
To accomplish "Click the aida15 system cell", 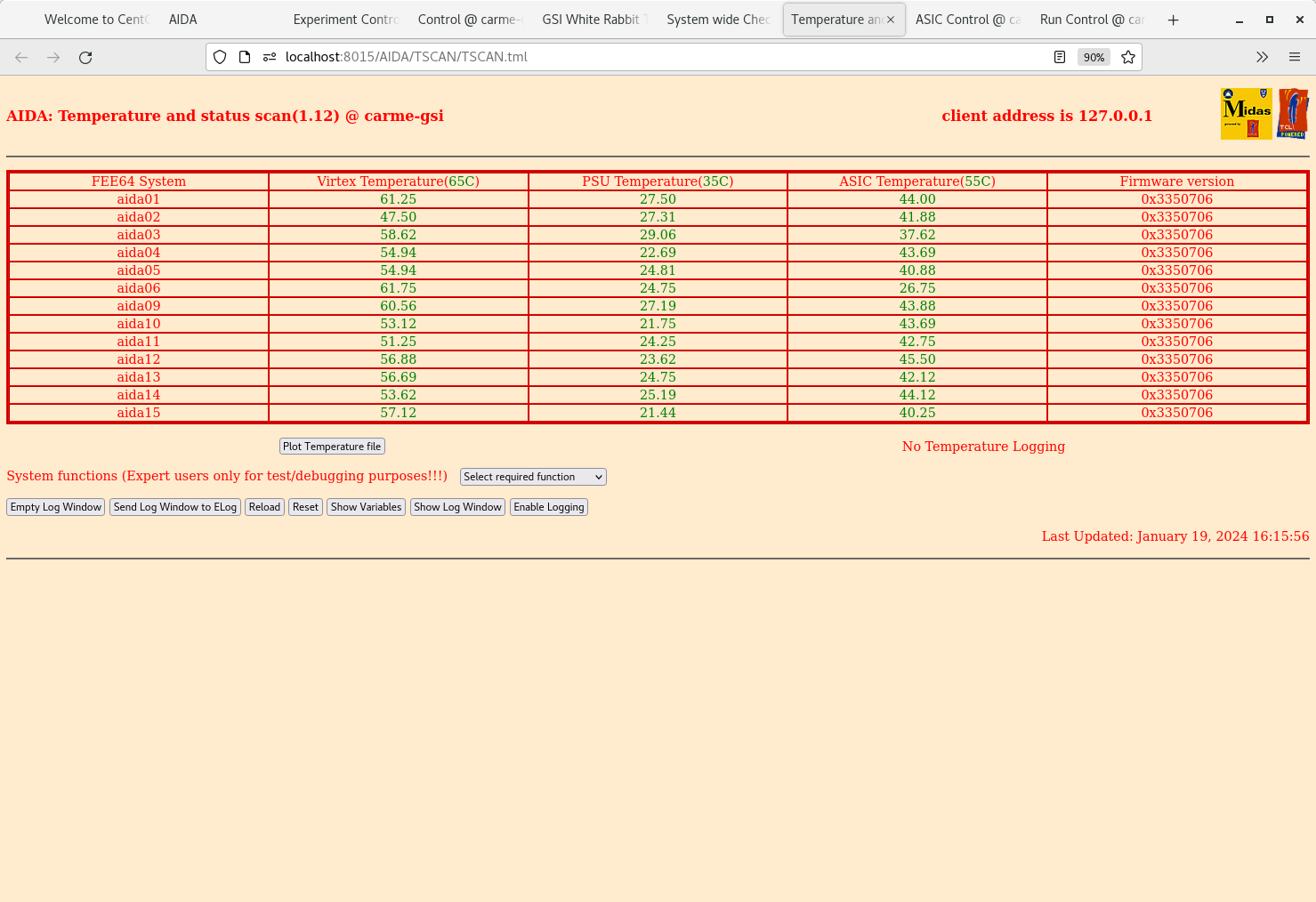I will click(x=139, y=413).
